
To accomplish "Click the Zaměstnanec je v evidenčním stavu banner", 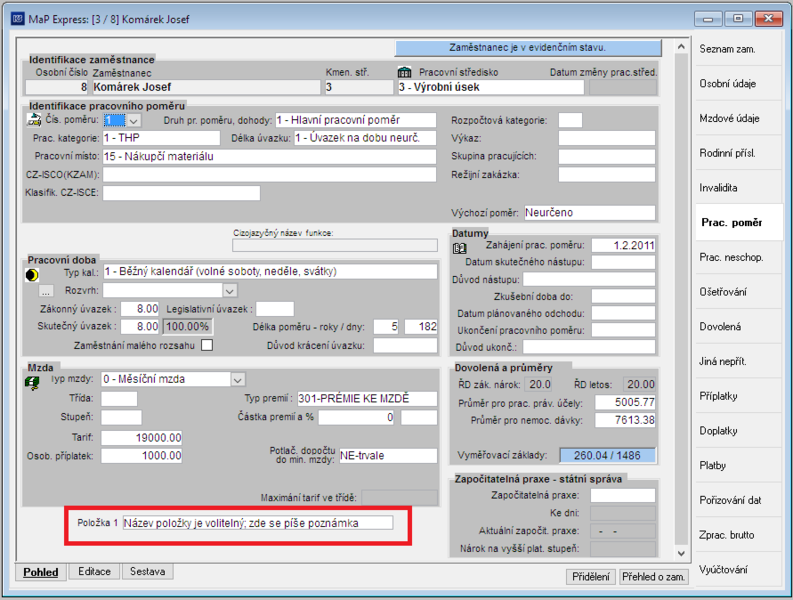I will [x=528, y=48].
